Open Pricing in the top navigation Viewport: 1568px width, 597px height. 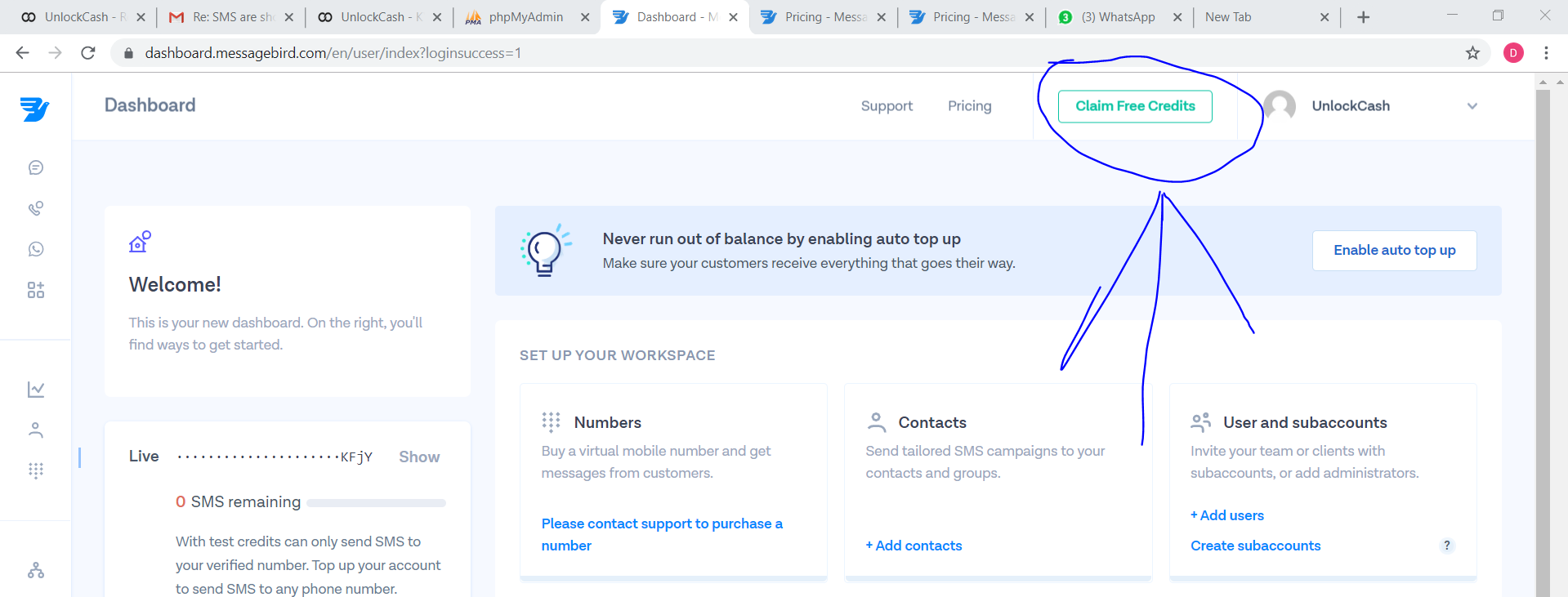pyautogui.click(x=970, y=106)
